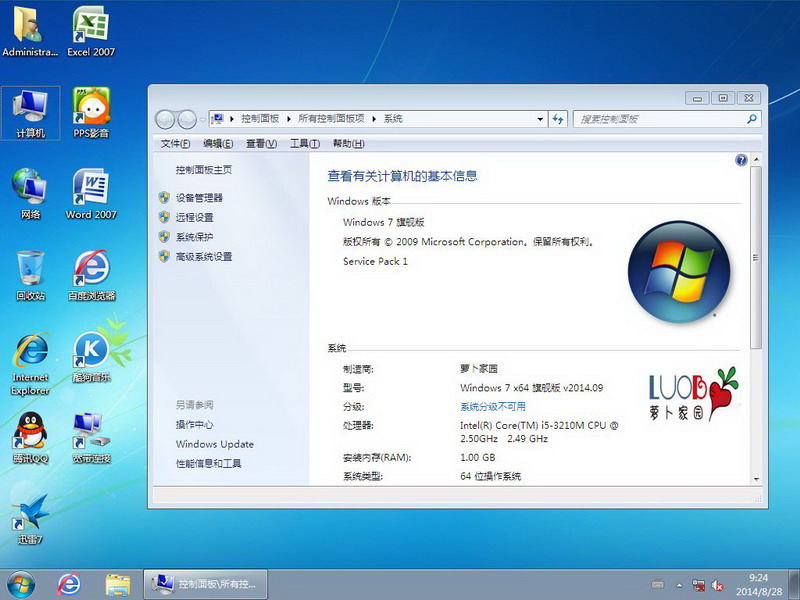Screen dimensions: 800x600
Task: Click the control panel icon in address bar
Action: point(218,119)
